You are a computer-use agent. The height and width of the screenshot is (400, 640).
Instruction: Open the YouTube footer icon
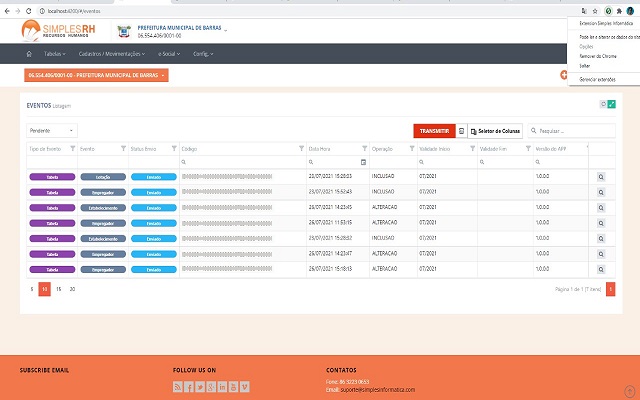pos(233,387)
